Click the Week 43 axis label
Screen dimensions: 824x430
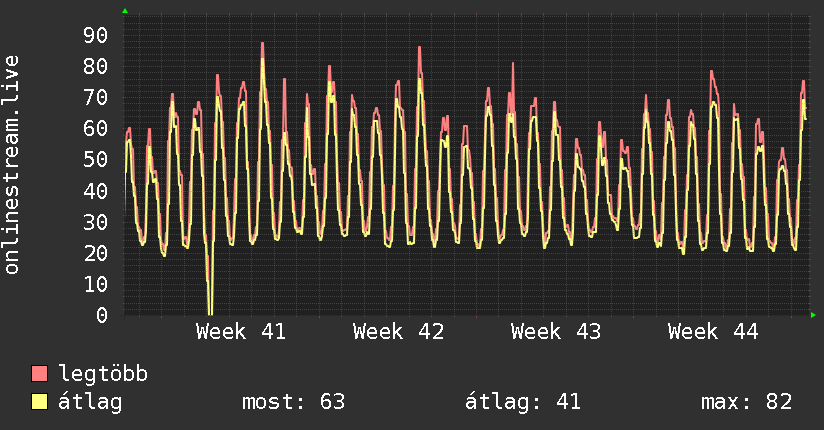point(555,332)
